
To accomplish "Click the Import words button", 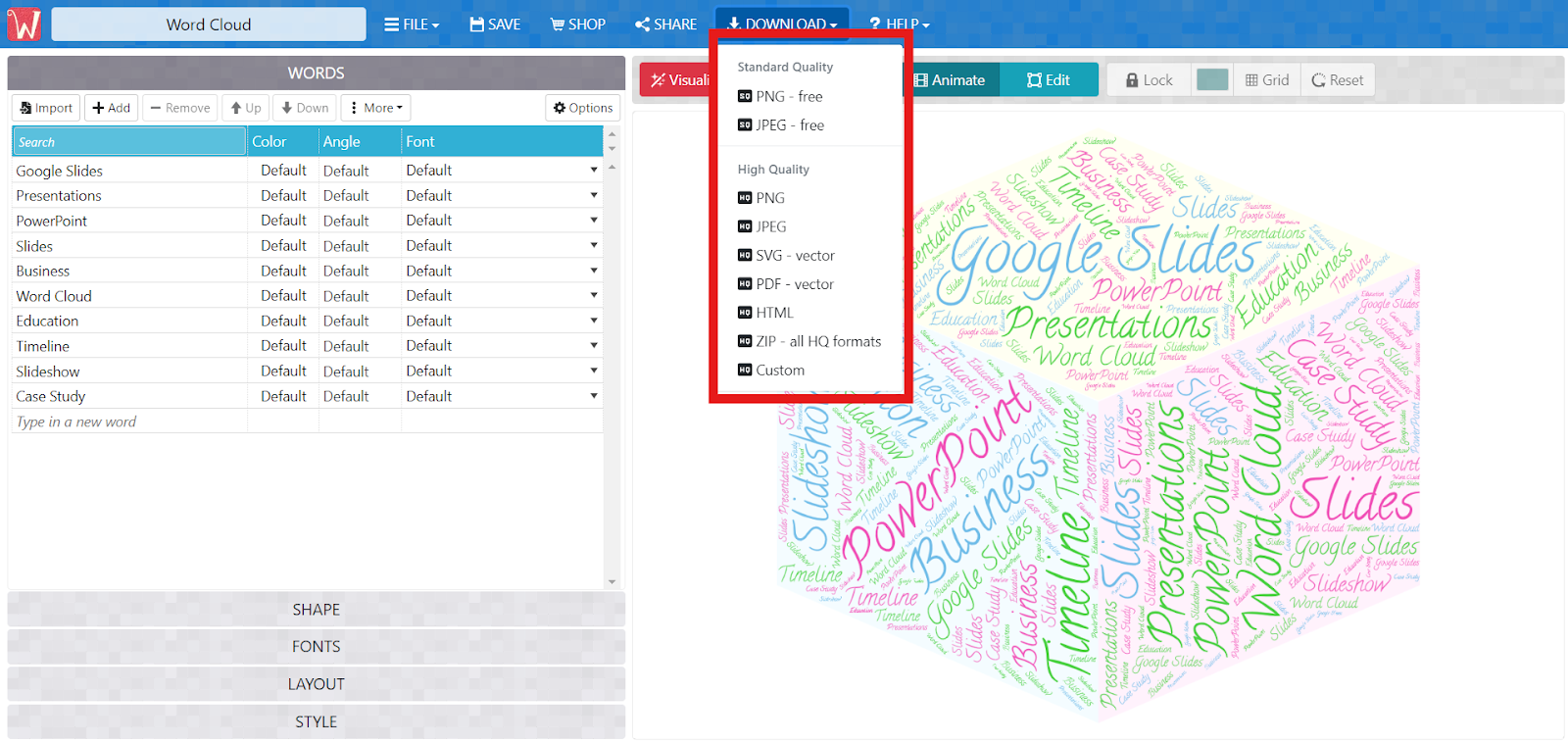I will (x=46, y=108).
